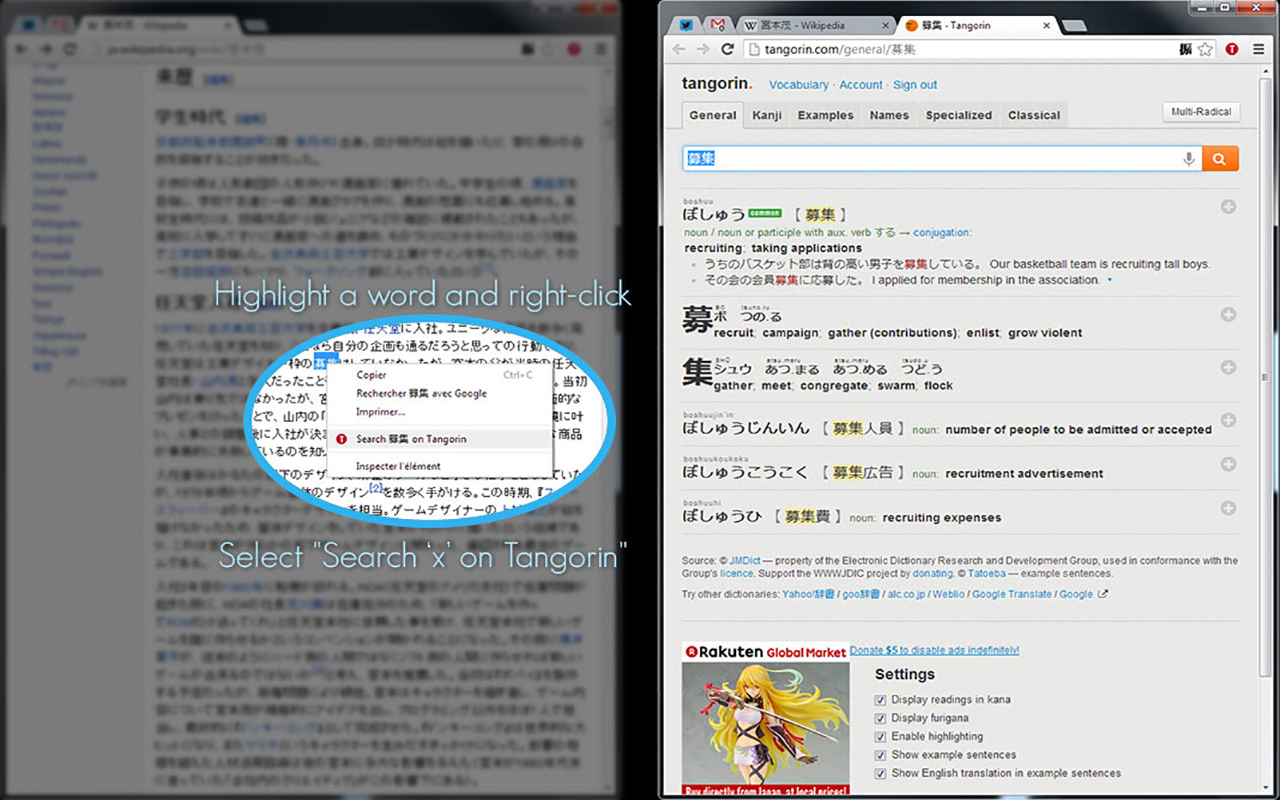Open the Yahoo!辞書 dictionary link
The height and width of the screenshot is (800, 1280).
(x=807, y=594)
